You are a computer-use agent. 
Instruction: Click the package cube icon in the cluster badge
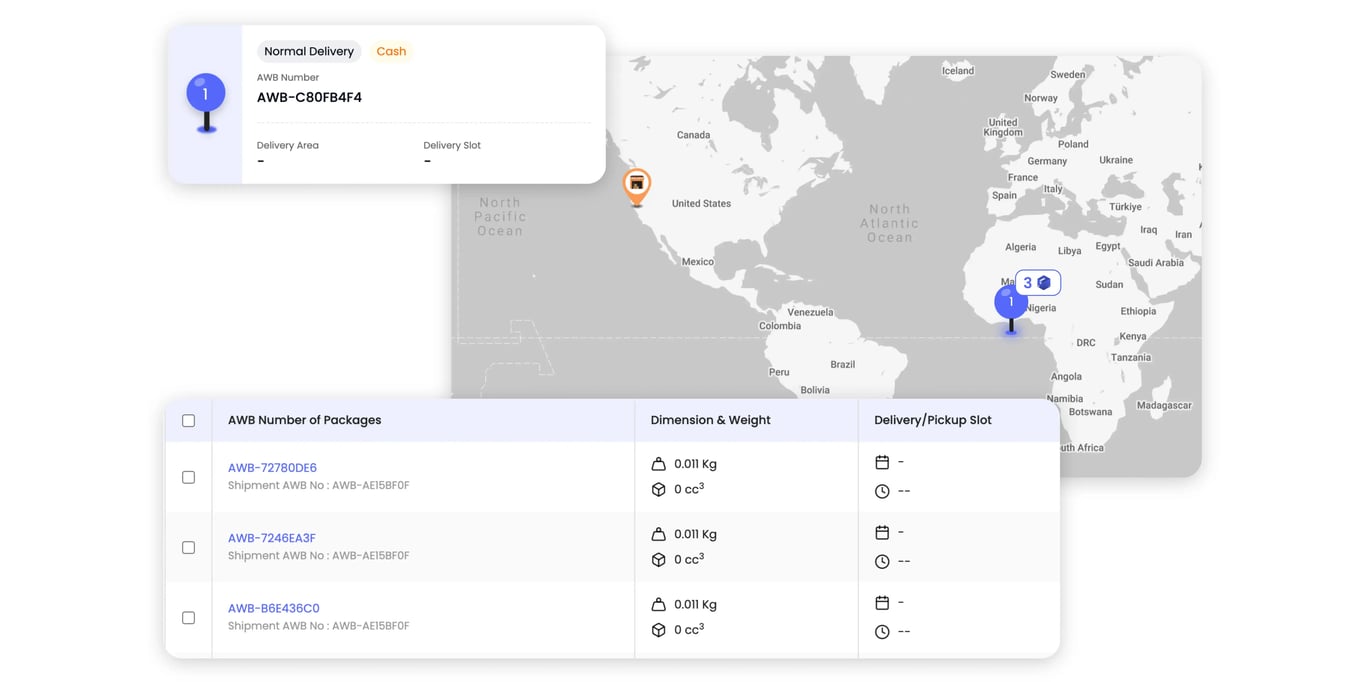(x=1044, y=282)
